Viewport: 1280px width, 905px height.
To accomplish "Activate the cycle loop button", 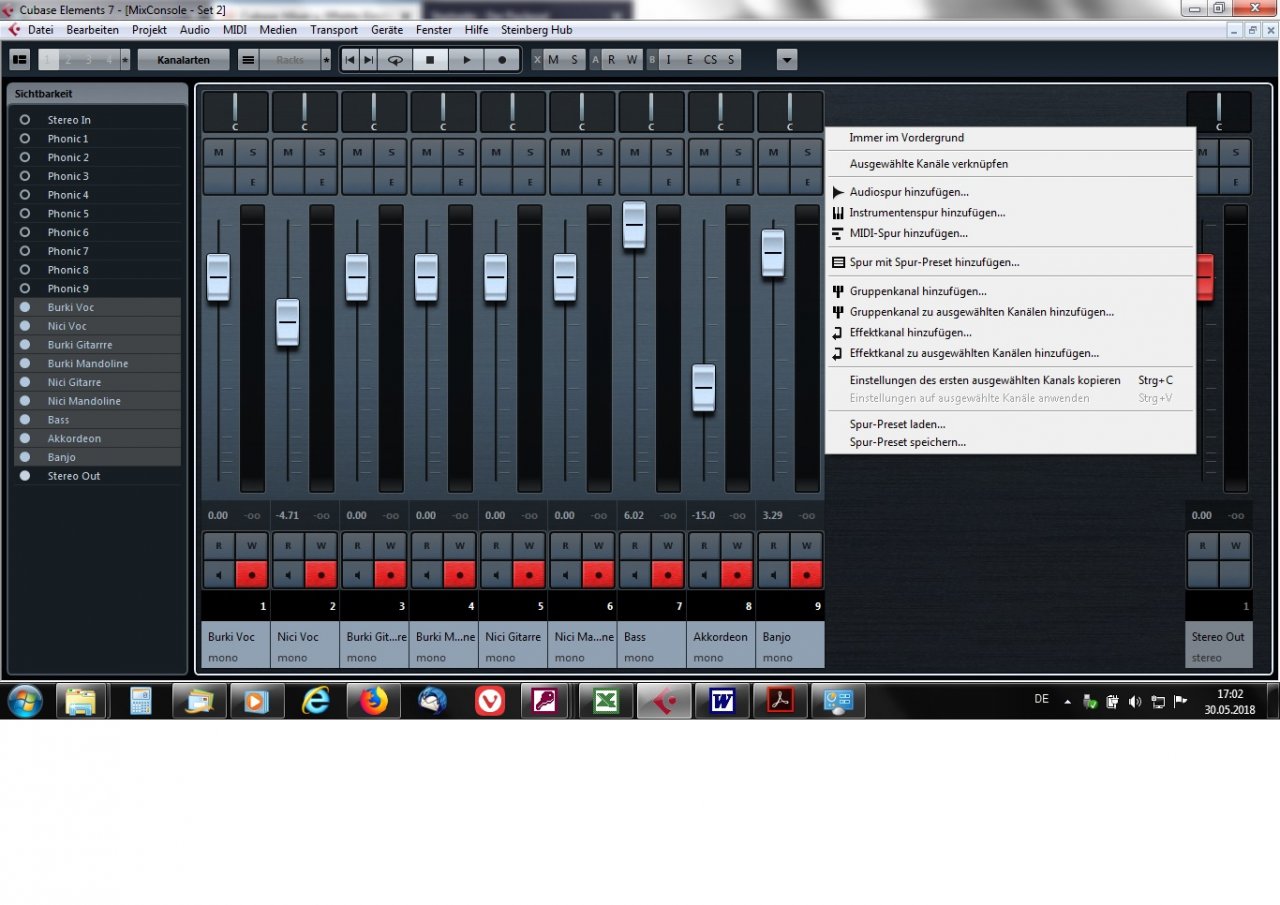I will (x=395, y=60).
